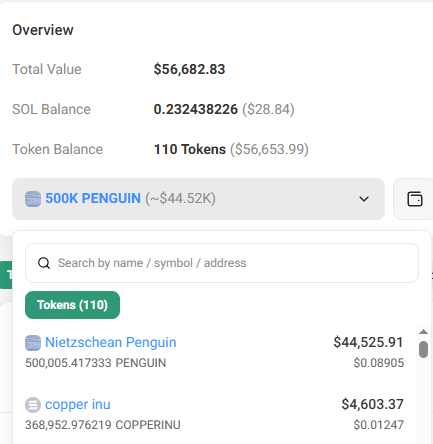
Task: Click the SOL Balance 0.232438226 value
Action: [x=196, y=109]
